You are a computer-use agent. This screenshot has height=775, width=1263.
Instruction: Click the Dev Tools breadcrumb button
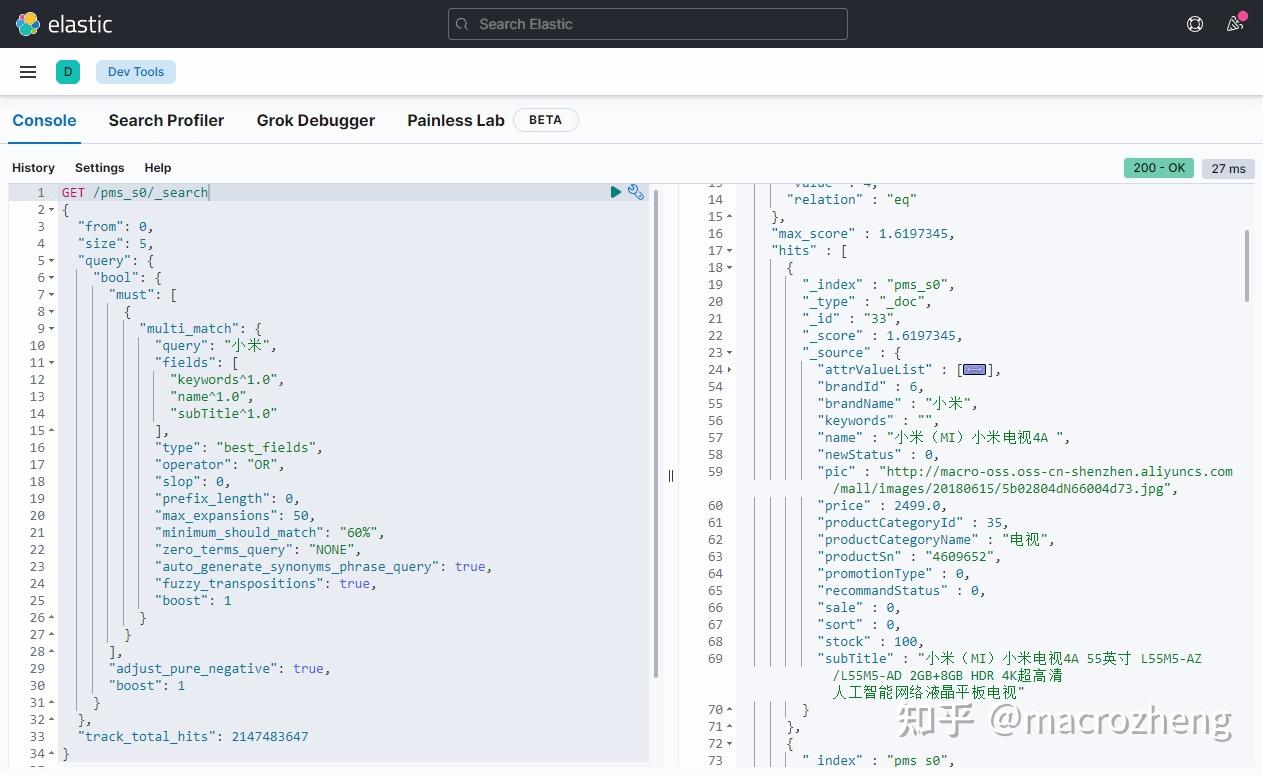[135, 71]
